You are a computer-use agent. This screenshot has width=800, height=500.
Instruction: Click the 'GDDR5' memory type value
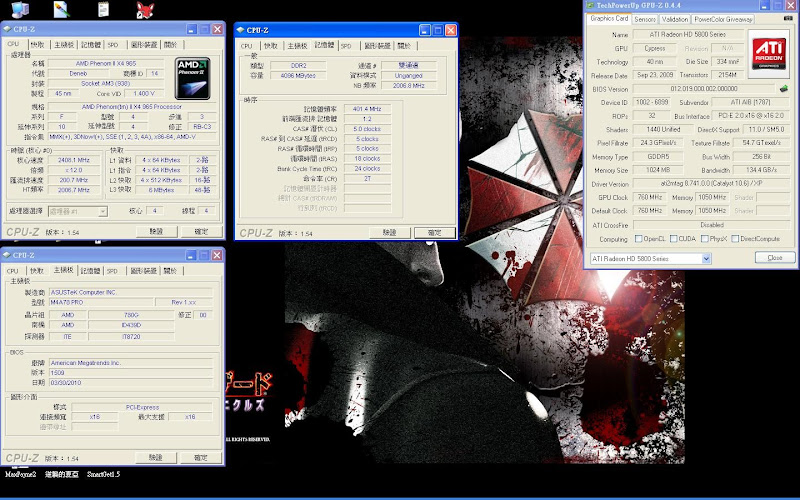(659, 157)
